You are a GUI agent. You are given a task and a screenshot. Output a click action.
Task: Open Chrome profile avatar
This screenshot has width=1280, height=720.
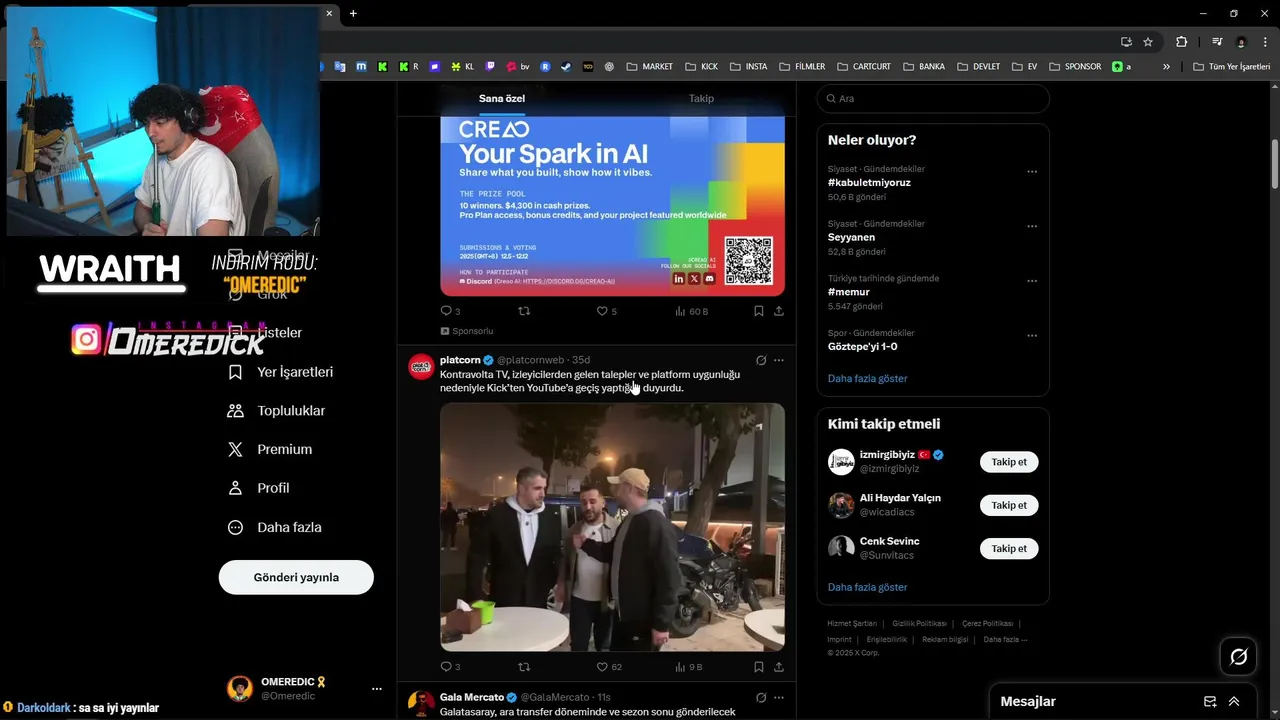(x=1241, y=42)
